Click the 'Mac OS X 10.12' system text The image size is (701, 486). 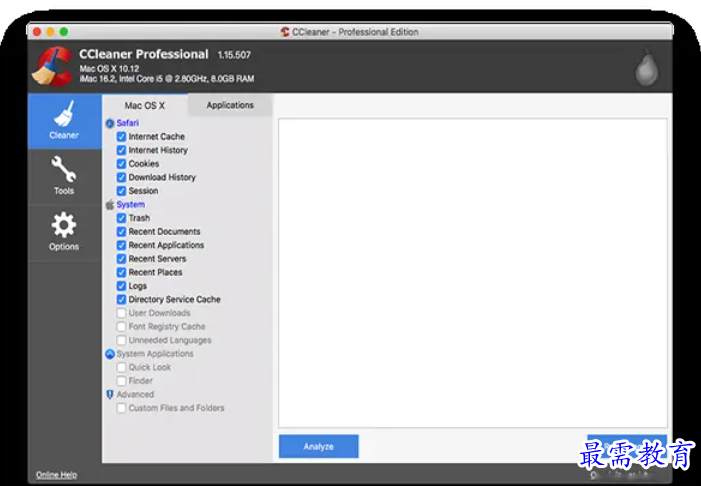[110, 69]
